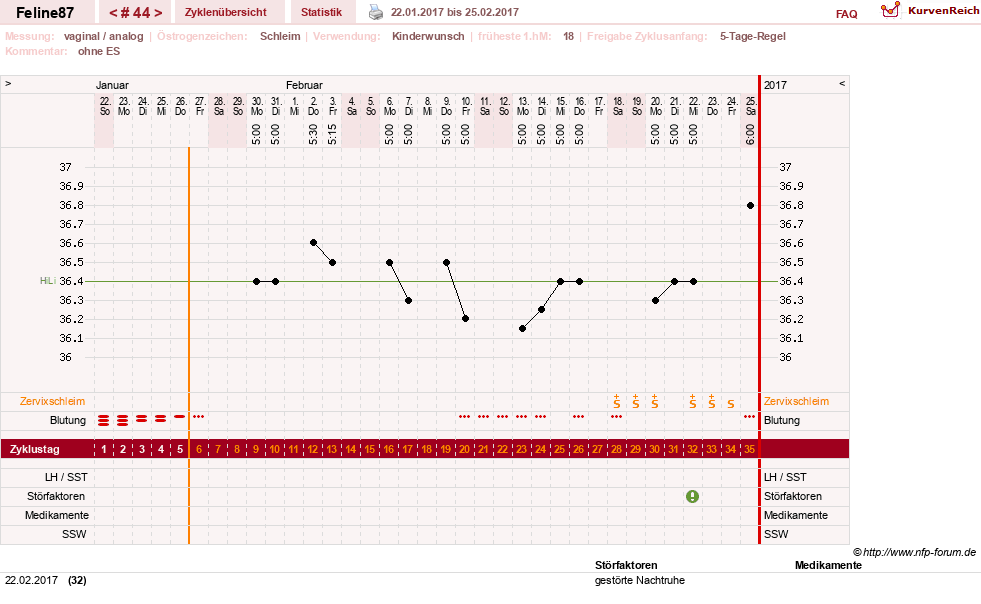Click the 'Februar' month label
981x604 pixels.
tap(304, 85)
